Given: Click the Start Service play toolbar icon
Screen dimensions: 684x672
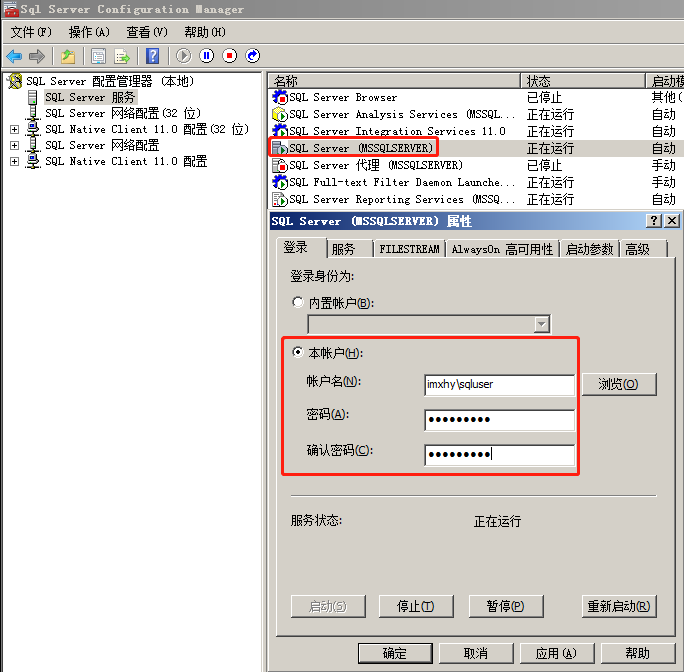Looking at the screenshot, I should [x=184, y=56].
